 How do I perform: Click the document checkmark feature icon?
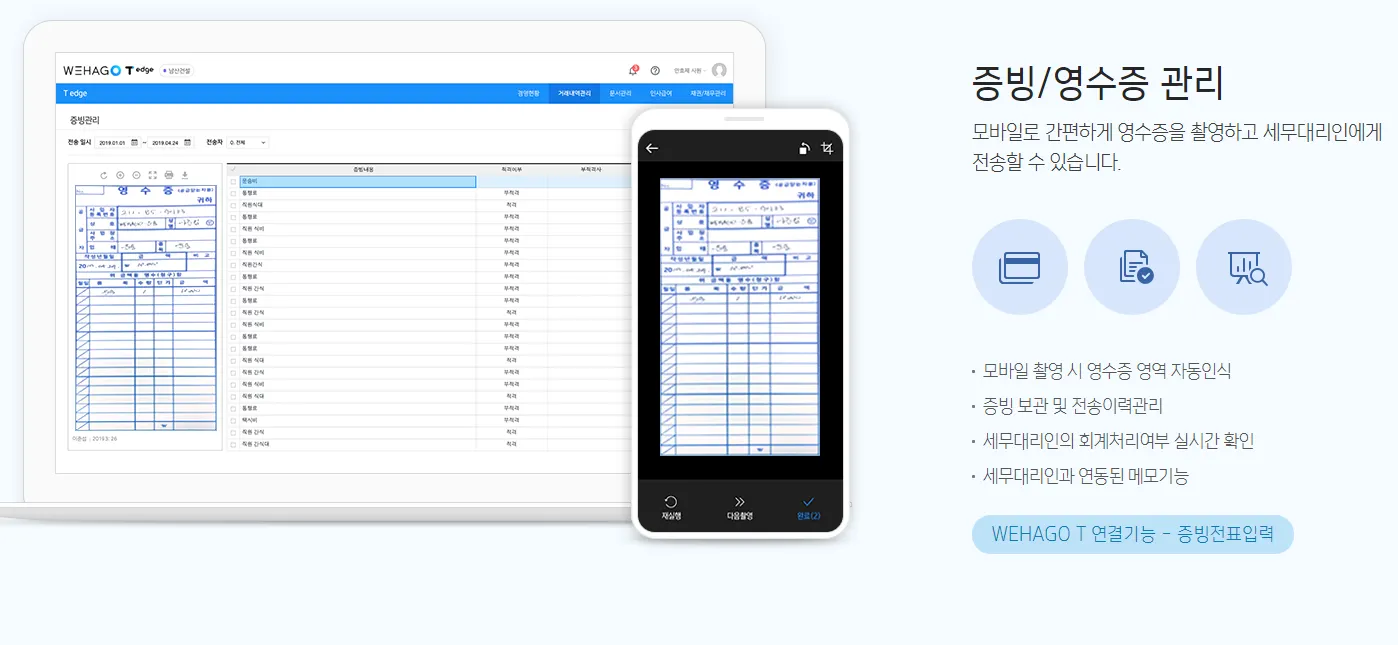1132,267
